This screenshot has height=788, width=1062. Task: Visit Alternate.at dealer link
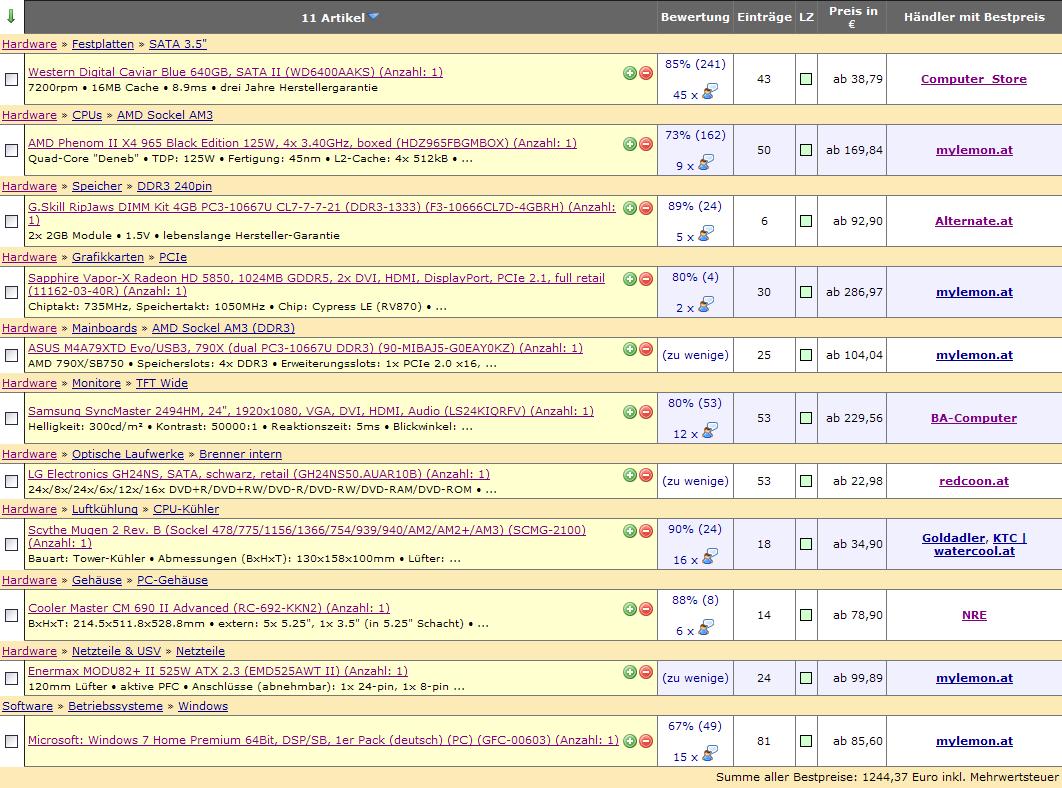coord(973,222)
